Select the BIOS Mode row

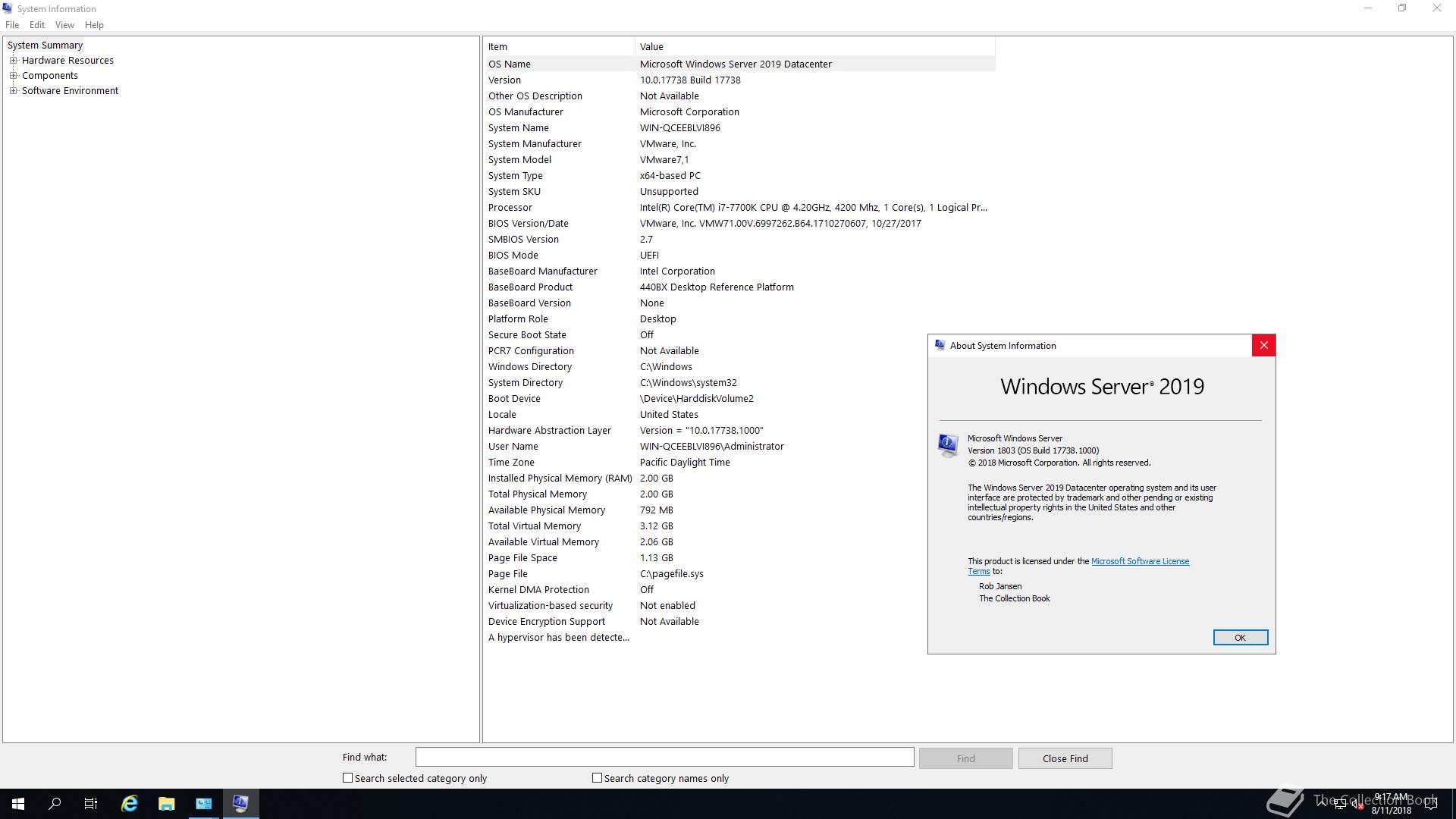[x=740, y=255]
